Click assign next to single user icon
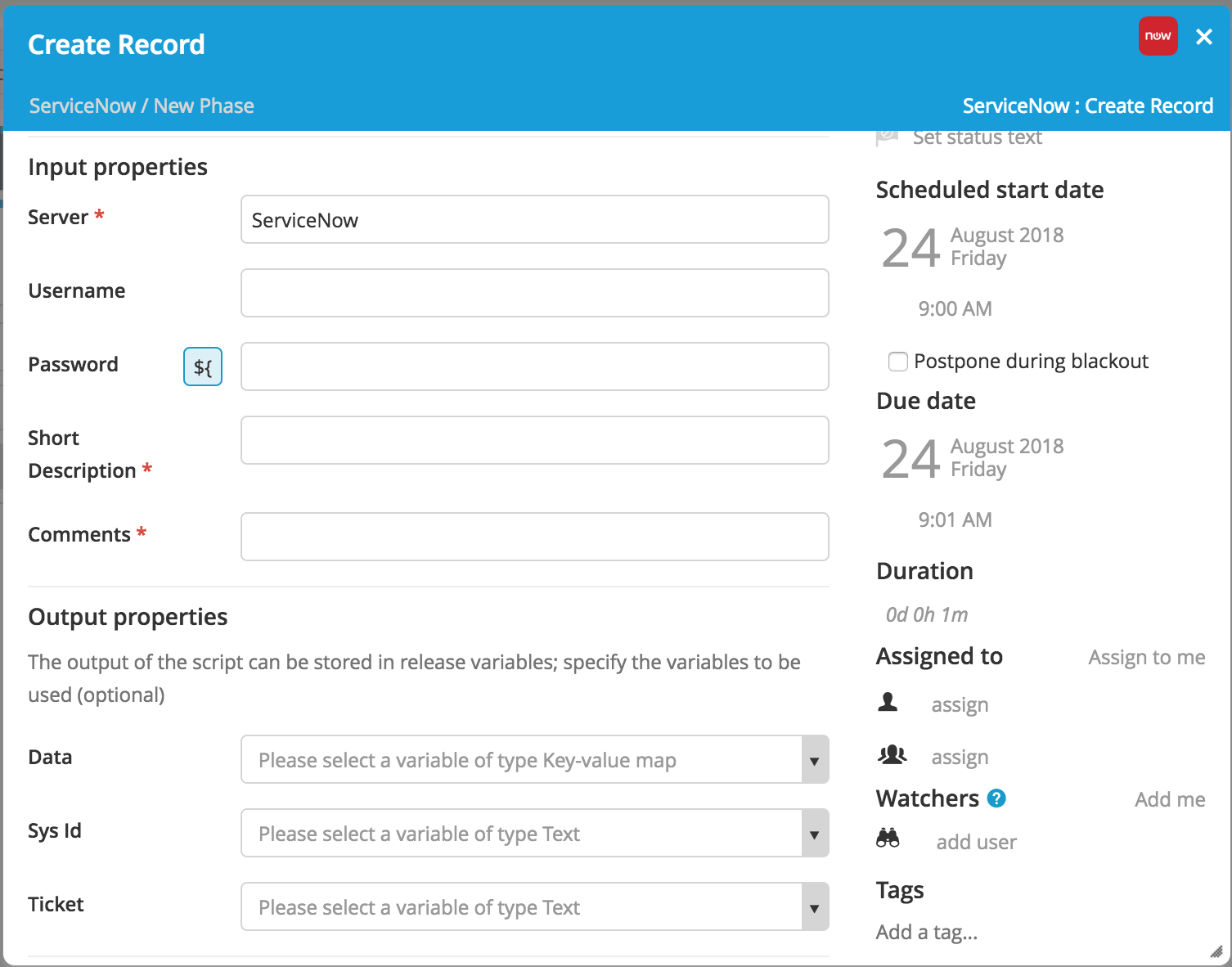The width and height of the screenshot is (1232, 967). pyautogui.click(x=960, y=705)
